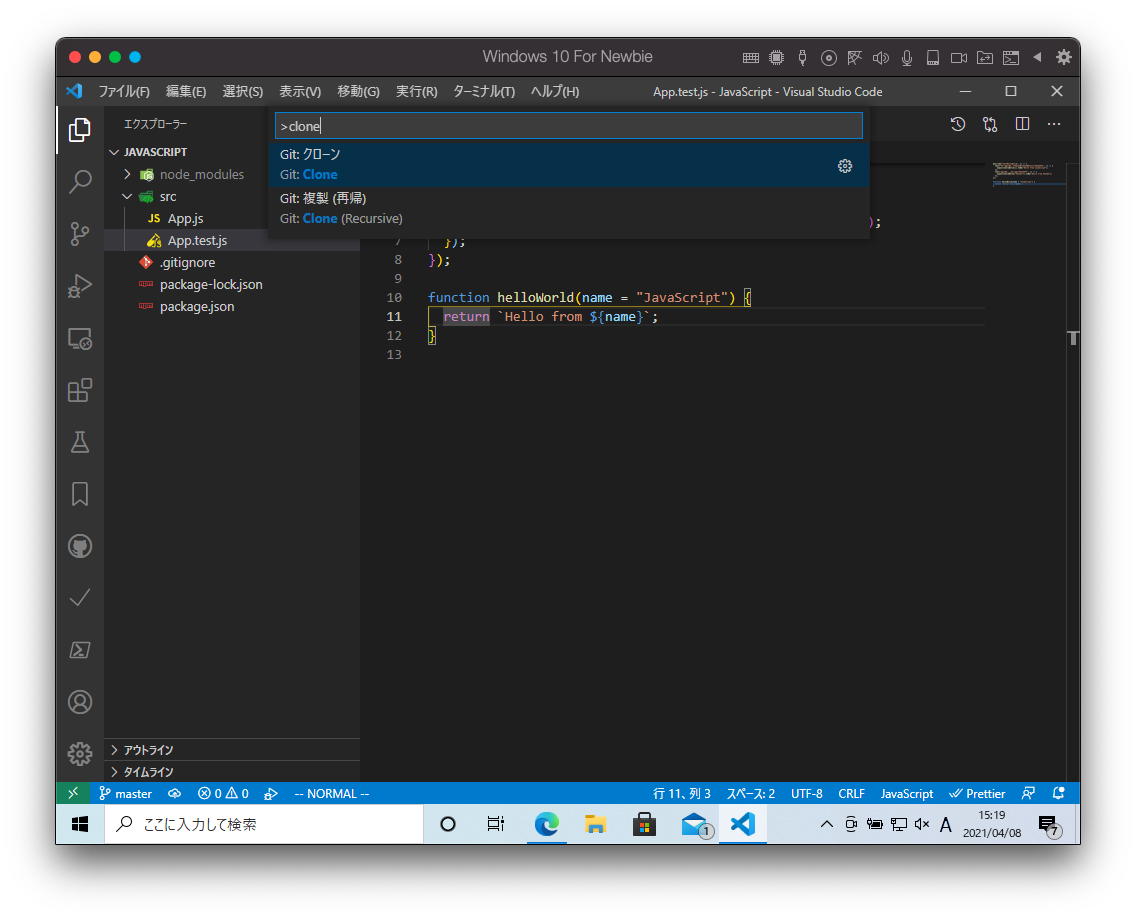Image resolution: width=1136 pixels, height=918 pixels.
Task: Open the ターミナル(T) menu
Action: tap(483, 92)
